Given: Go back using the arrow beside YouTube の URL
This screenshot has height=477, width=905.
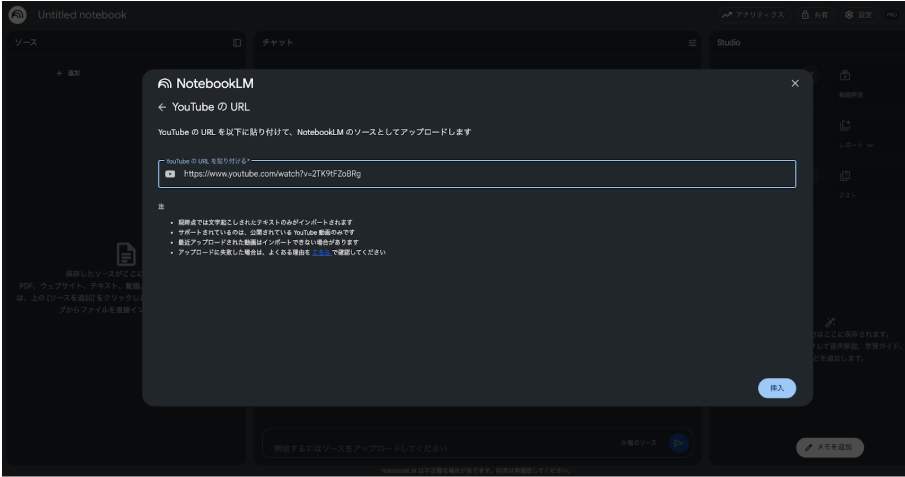Looking at the screenshot, I should (163, 107).
